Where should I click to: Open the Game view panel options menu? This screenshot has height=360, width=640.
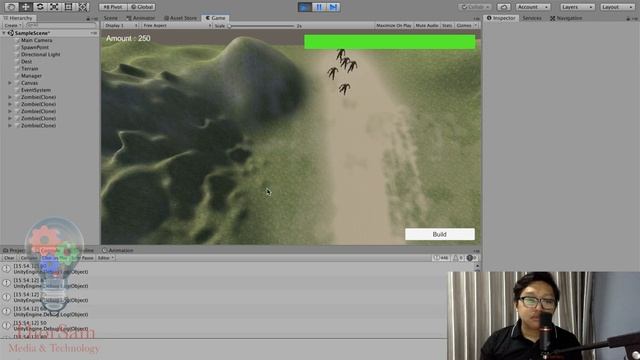tap(477, 19)
